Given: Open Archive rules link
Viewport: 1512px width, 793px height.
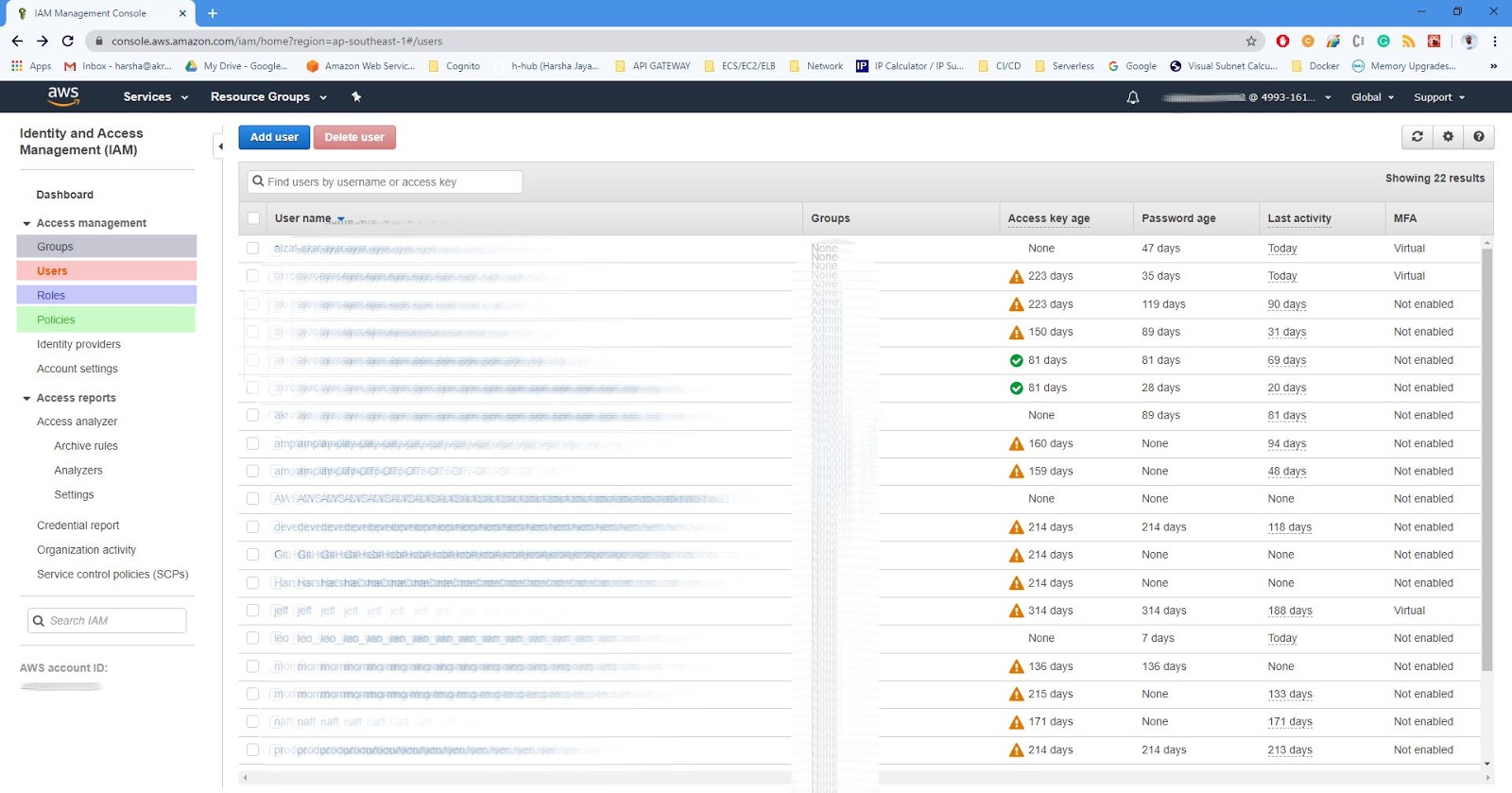Looking at the screenshot, I should [86, 446].
